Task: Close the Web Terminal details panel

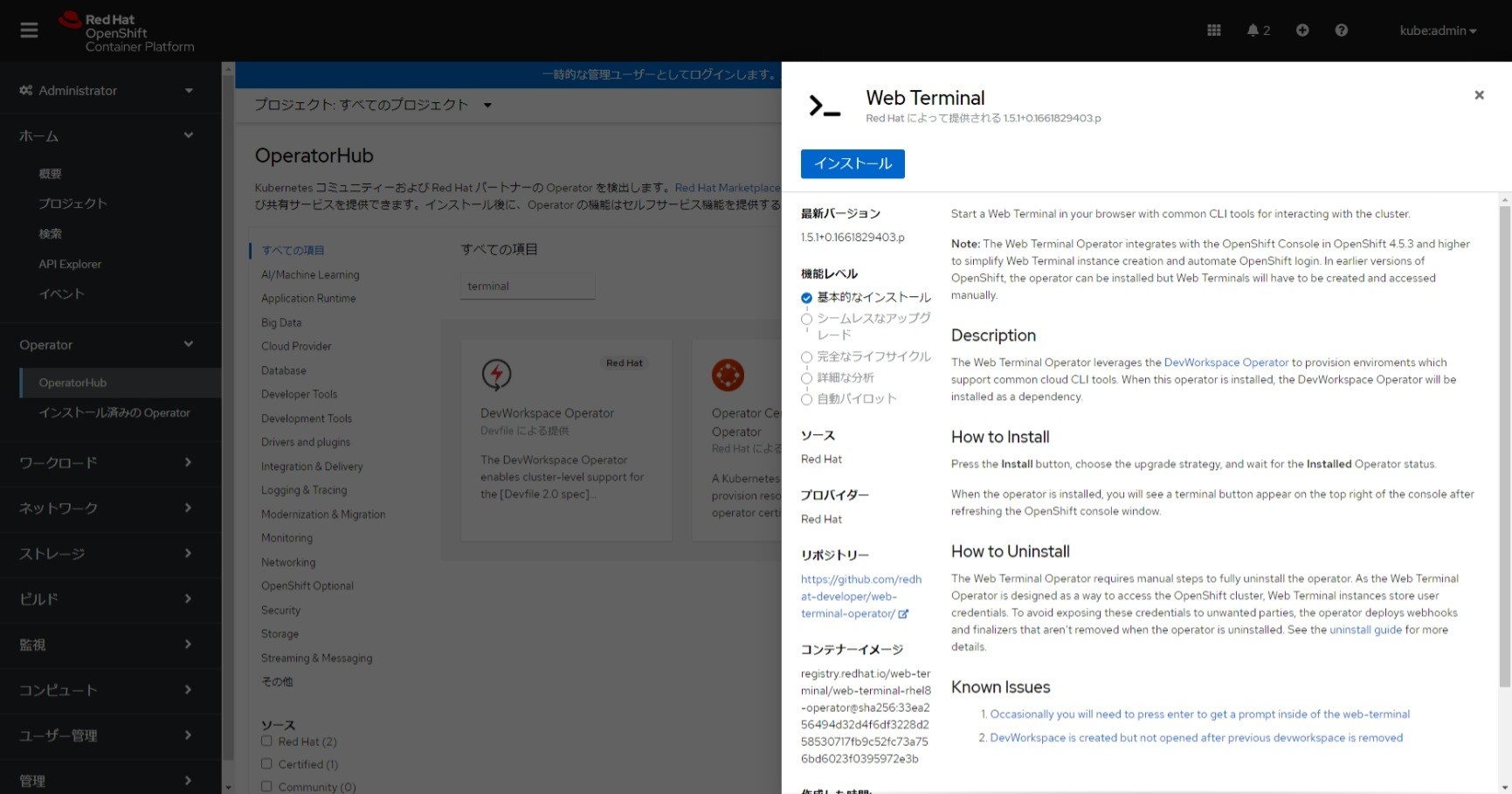Action: pos(1479,95)
